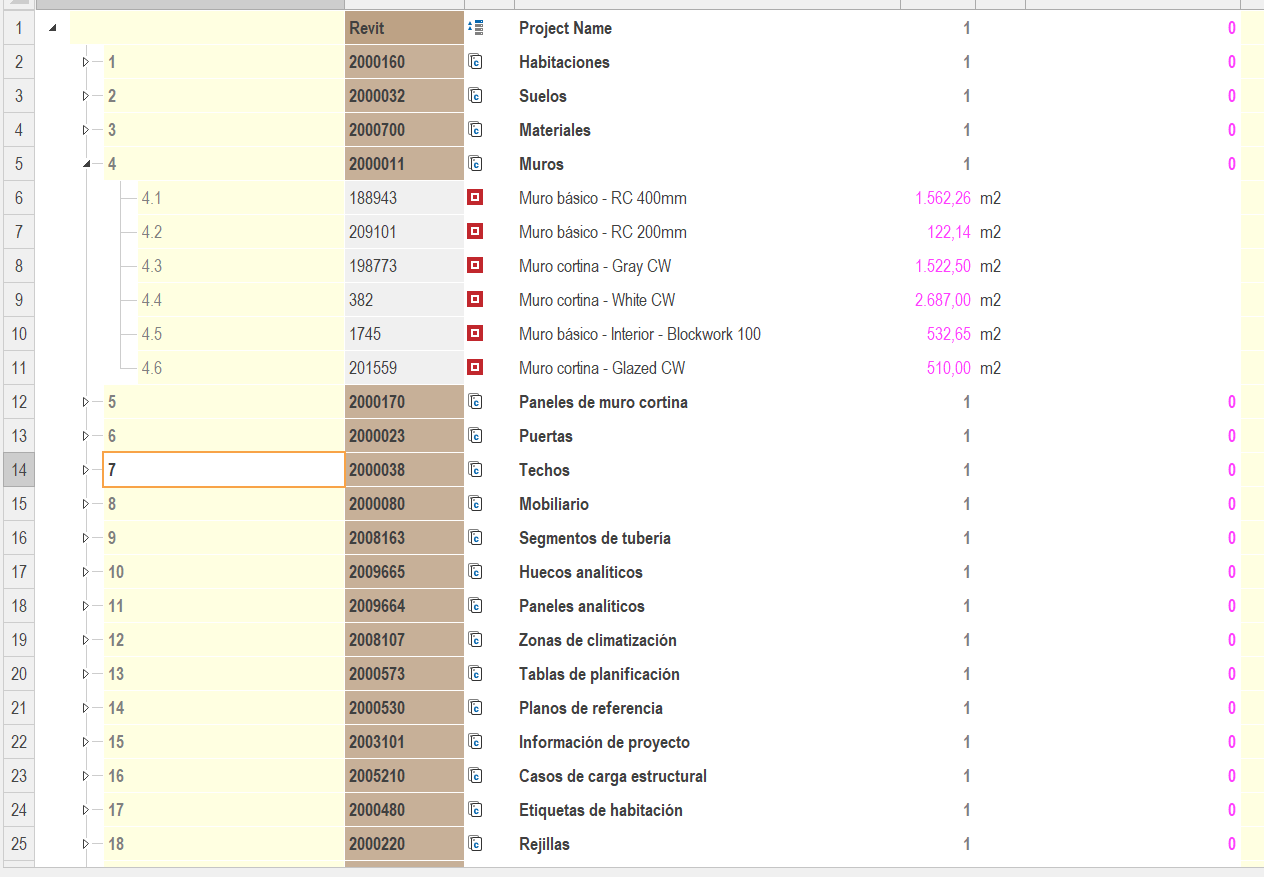Click chapter icon for Información de proyecto

click(475, 742)
